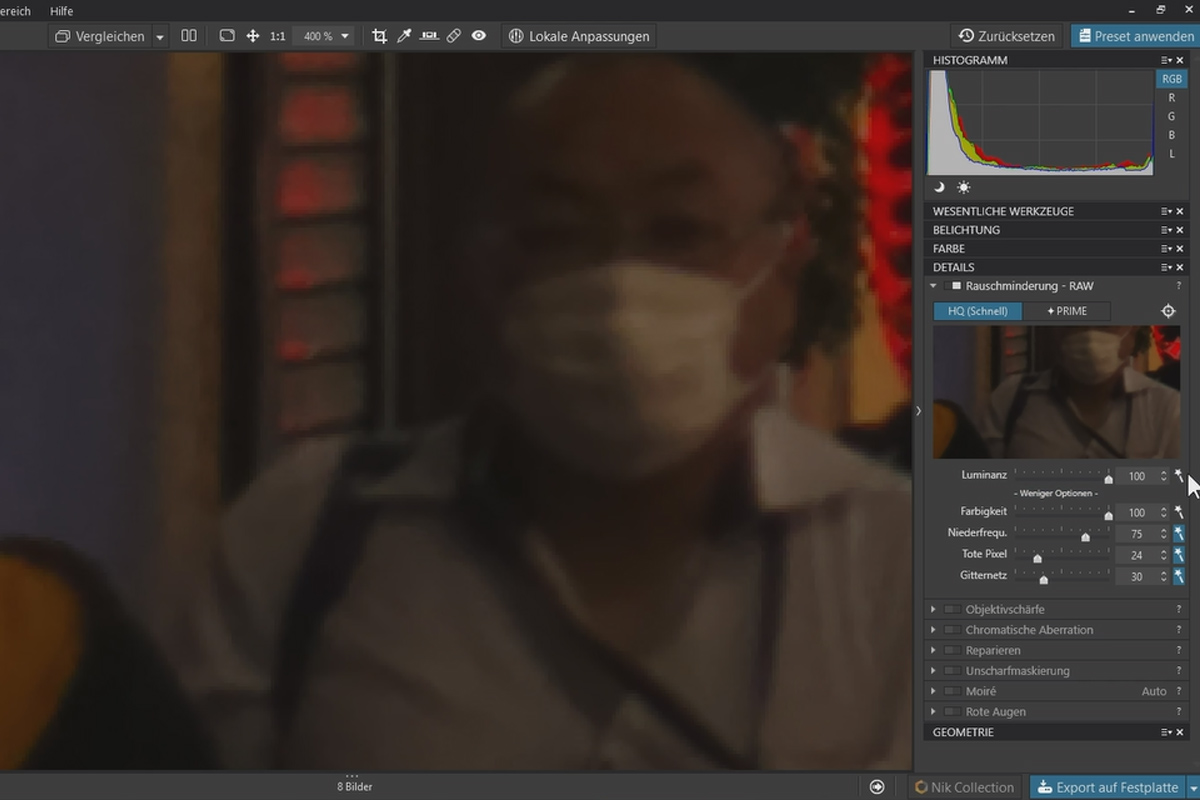The image size is (1200, 800).
Task: Expand the Chromatische Aberration section
Action: 933,630
